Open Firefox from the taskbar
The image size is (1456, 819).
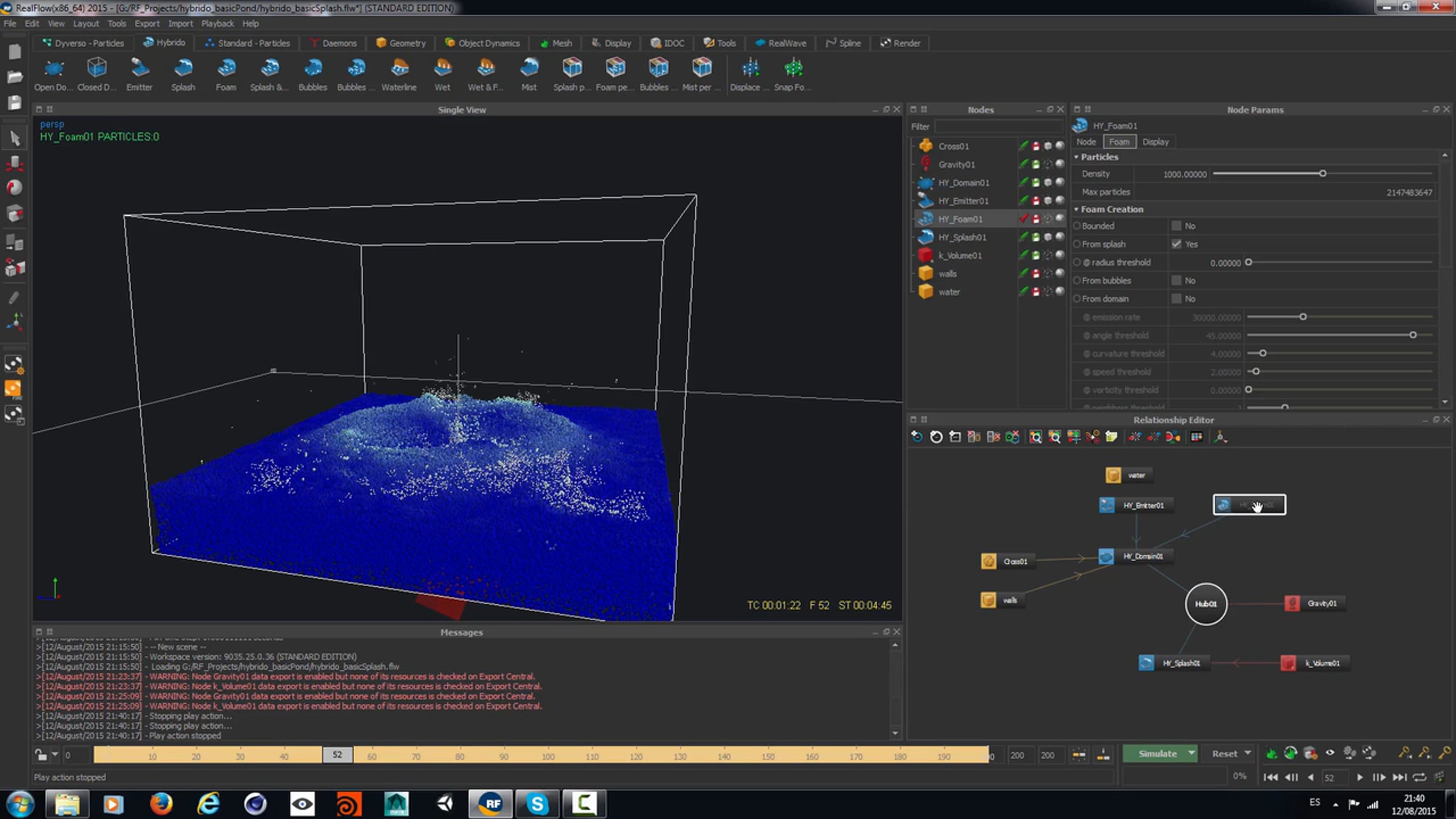[161, 804]
